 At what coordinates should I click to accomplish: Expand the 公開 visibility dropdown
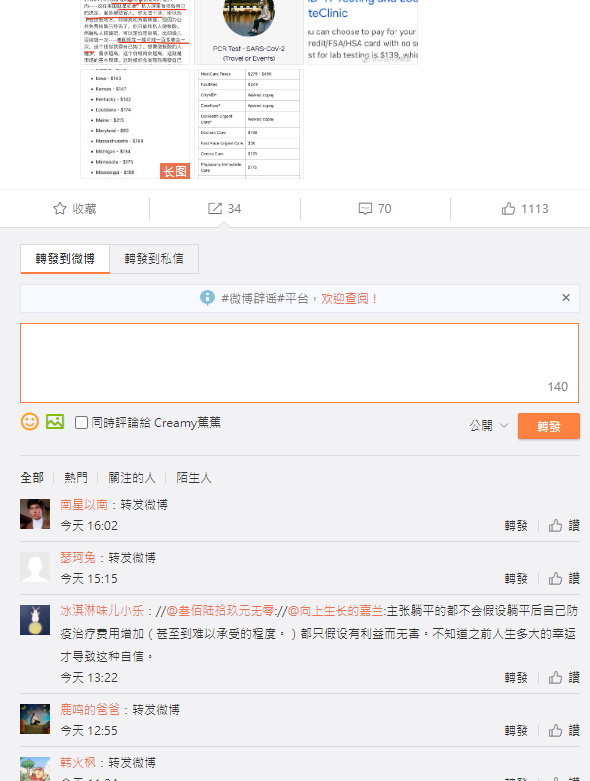(x=488, y=425)
